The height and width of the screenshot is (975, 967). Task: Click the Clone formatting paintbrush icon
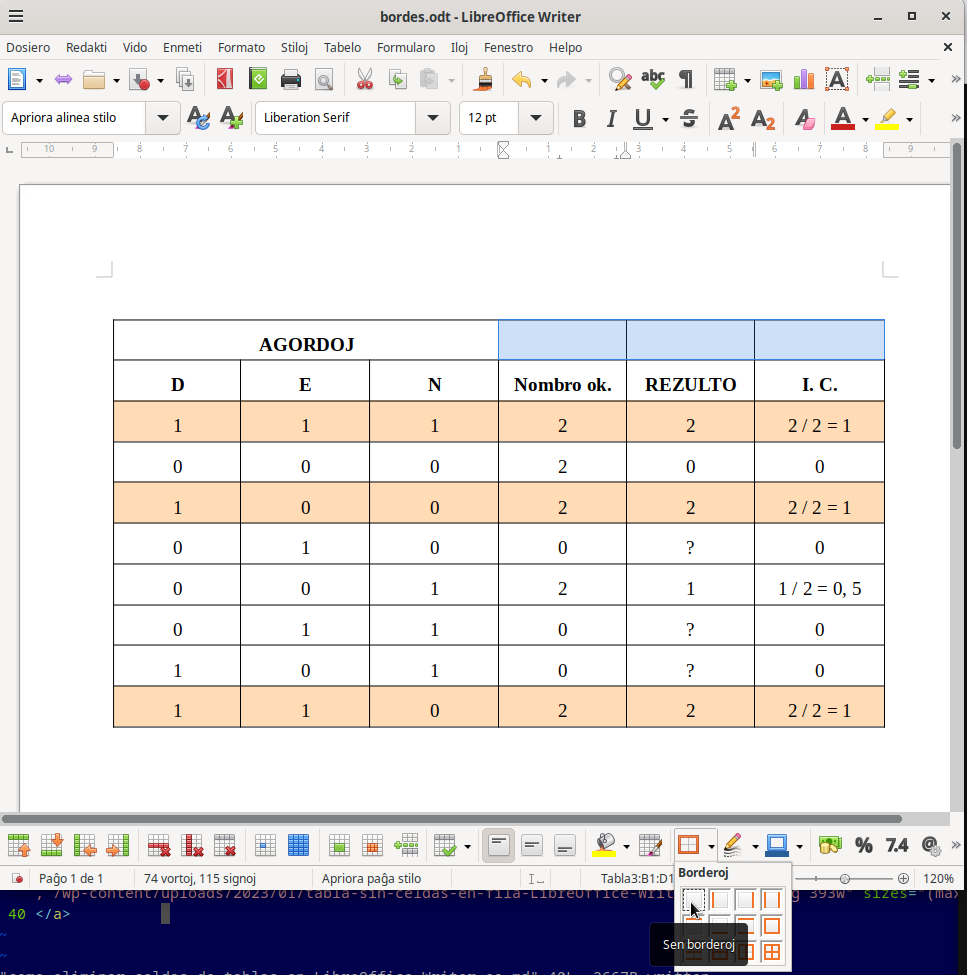click(x=485, y=80)
